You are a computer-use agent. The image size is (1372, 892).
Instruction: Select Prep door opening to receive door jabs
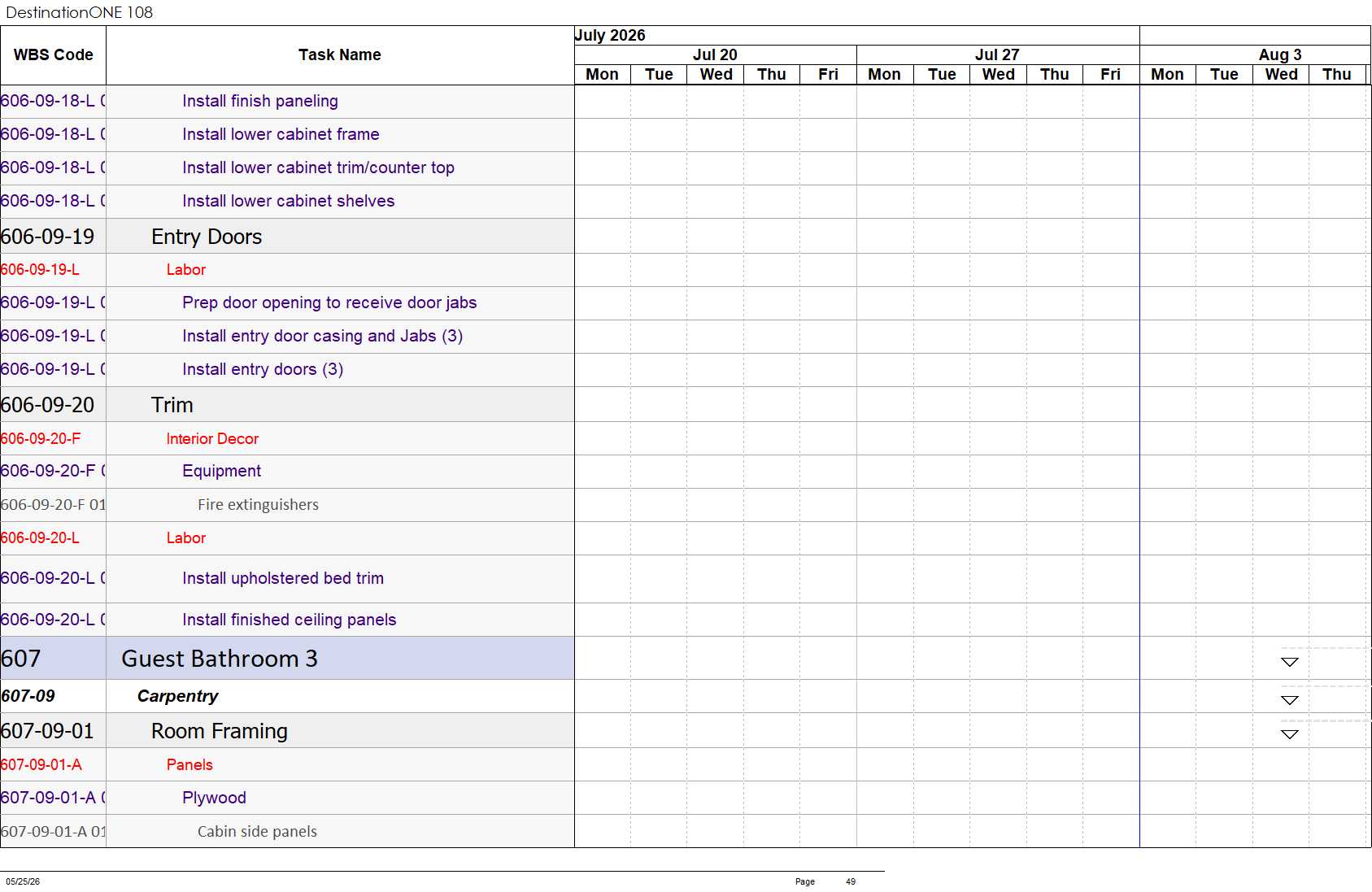coord(329,302)
